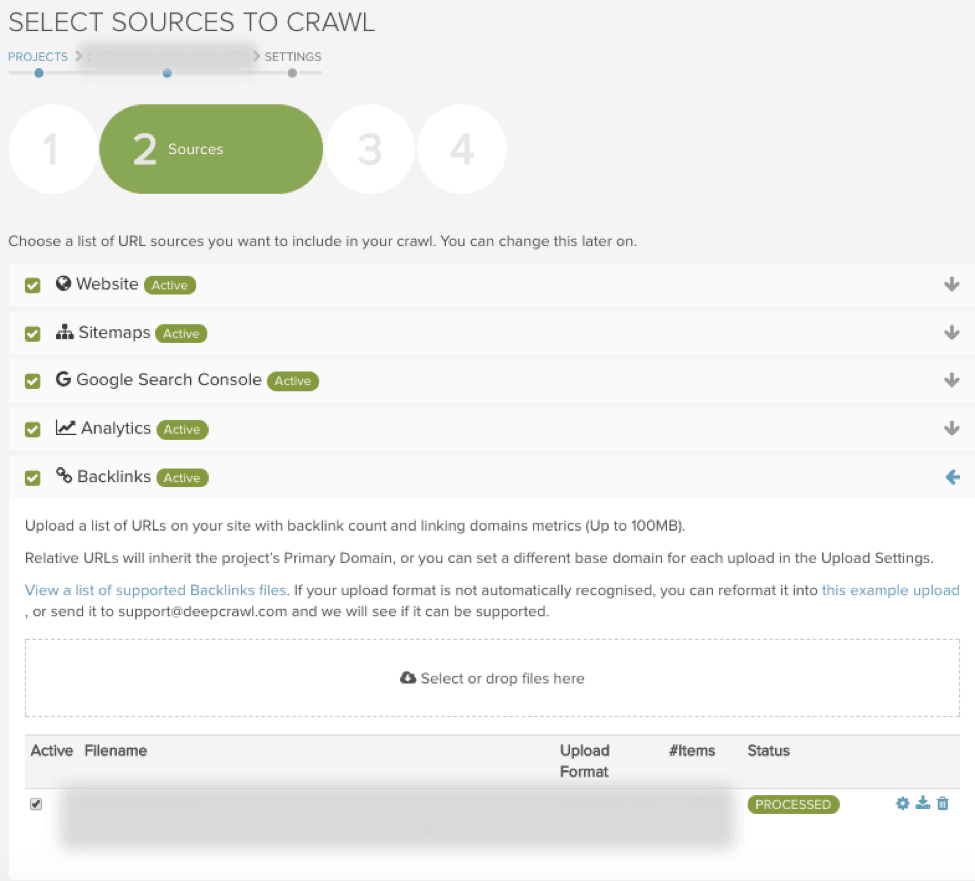Click the Google G icon
The image size is (975, 881).
[63, 379]
